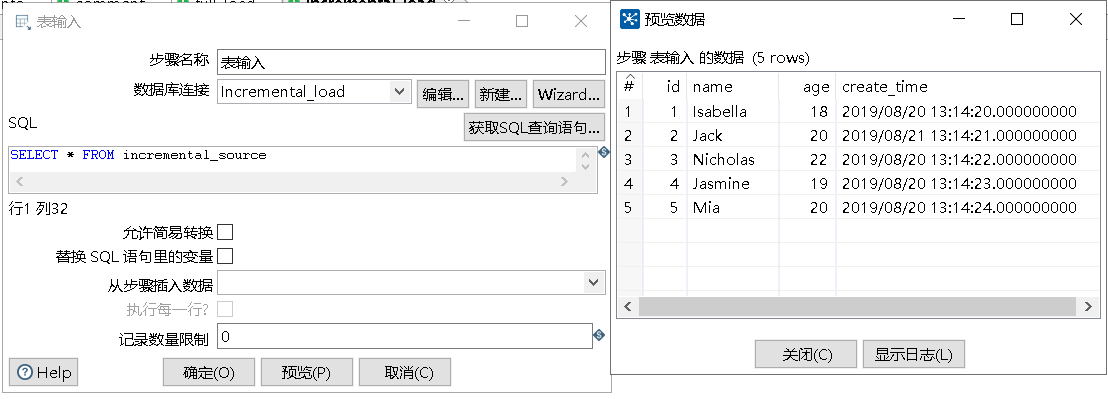
Task: Open the connection Wizard... button
Action: (x=569, y=94)
